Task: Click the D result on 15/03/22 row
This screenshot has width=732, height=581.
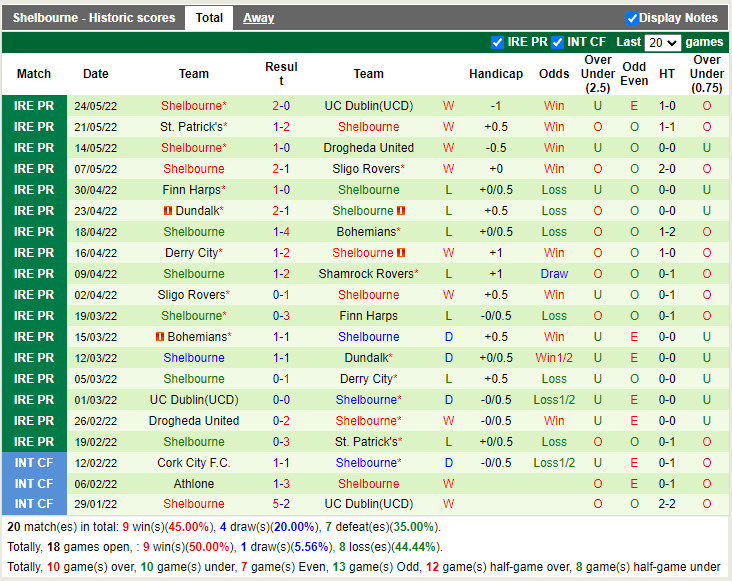Action: 449,337
